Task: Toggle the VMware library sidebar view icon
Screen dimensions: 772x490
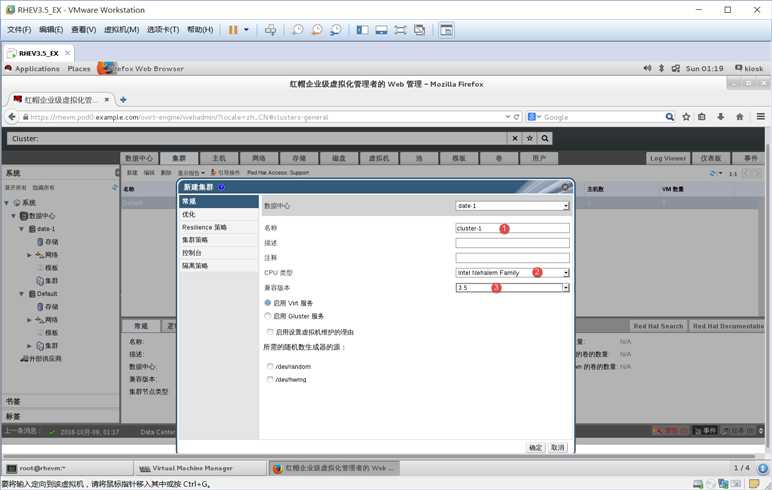Action: (x=362, y=30)
